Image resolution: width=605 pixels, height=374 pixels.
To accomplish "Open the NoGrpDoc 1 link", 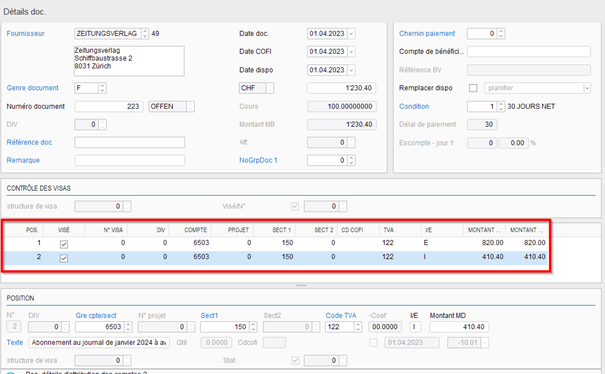I will (x=258, y=160).
